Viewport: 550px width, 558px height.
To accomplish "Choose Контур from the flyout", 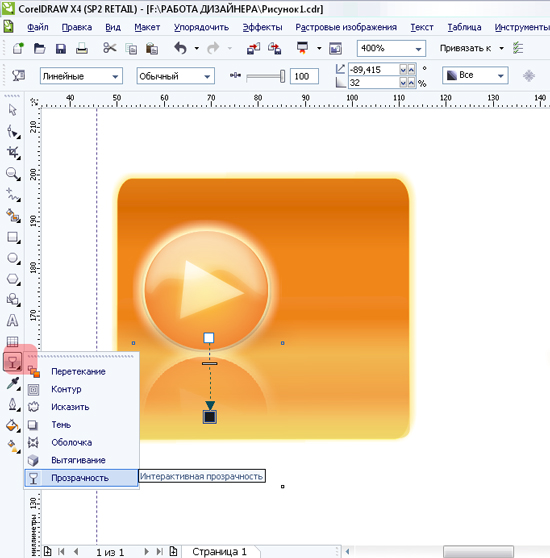I will point(81,389).
